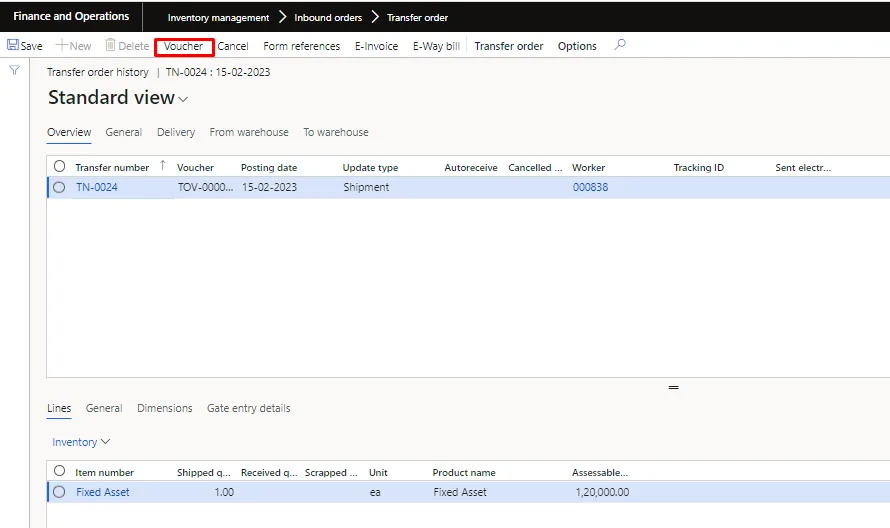Select all rows in lines grid
Screen dimensions: 890x528
pyautogui.click(x=60, y=471)
